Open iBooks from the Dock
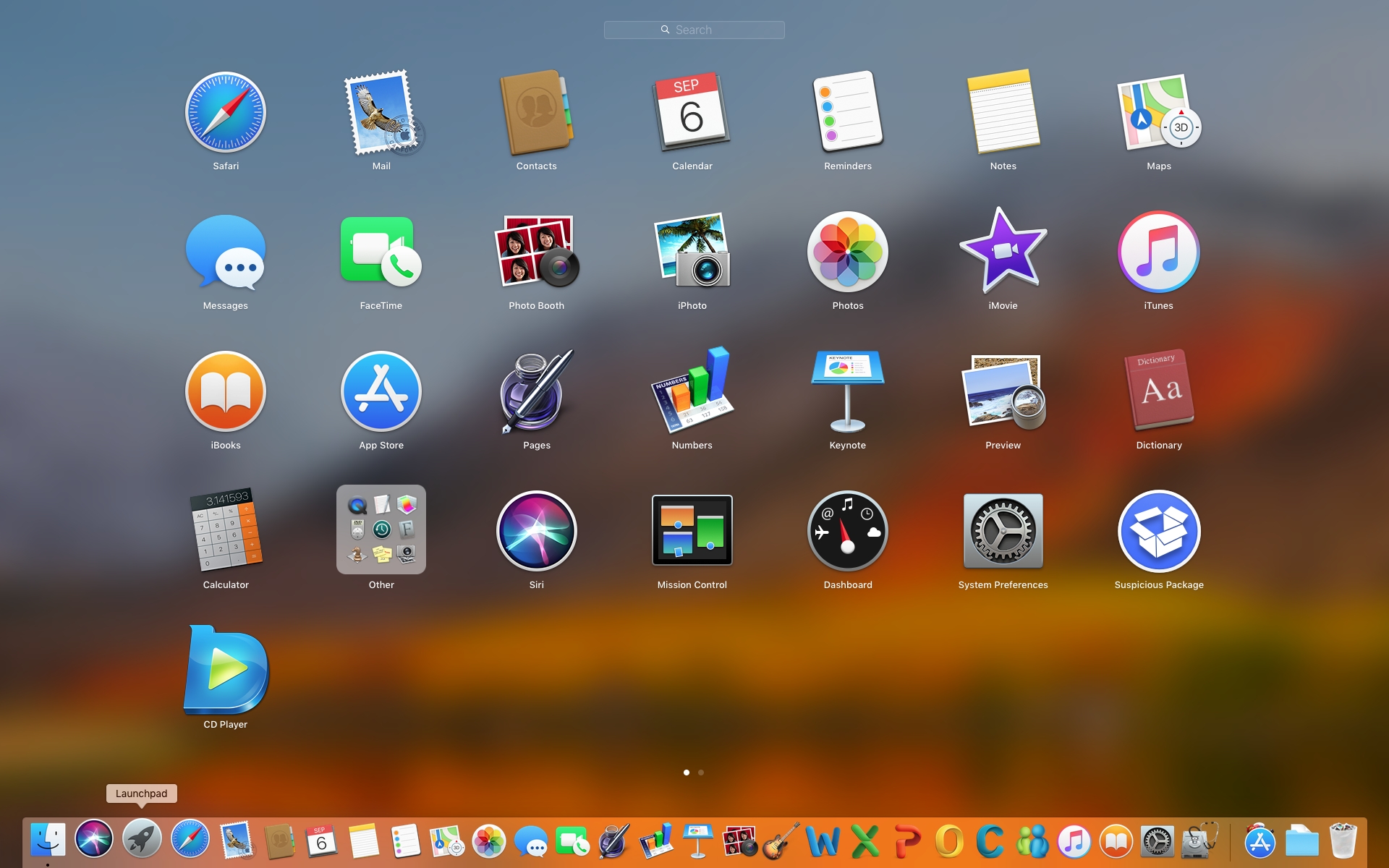 [1116, 842]
